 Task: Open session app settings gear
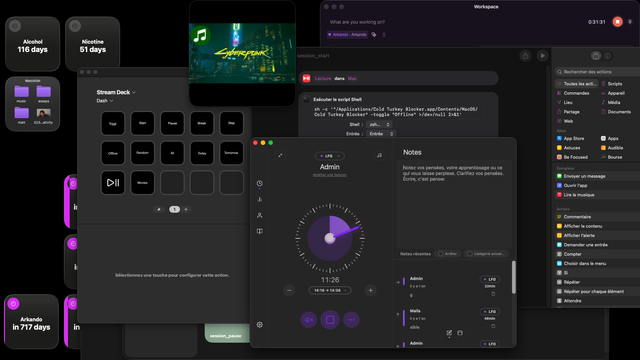pyautogui.click(x=260, y=325)
